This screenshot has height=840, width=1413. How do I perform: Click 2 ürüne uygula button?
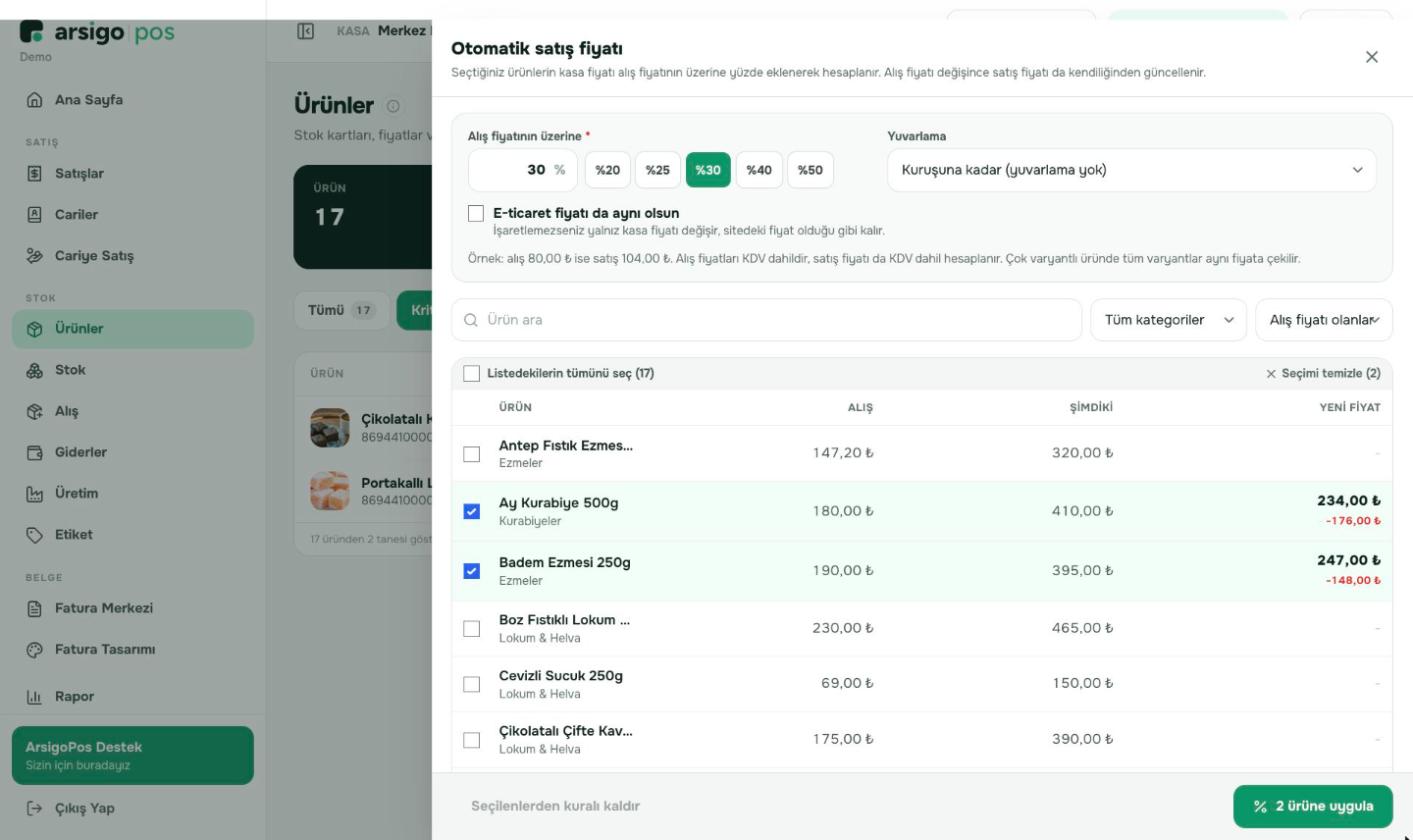click(1313, 806)
